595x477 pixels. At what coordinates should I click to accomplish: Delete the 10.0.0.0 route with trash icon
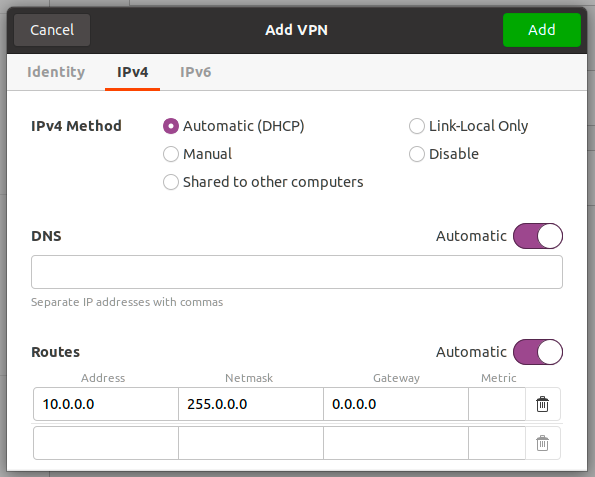point(542,404)
